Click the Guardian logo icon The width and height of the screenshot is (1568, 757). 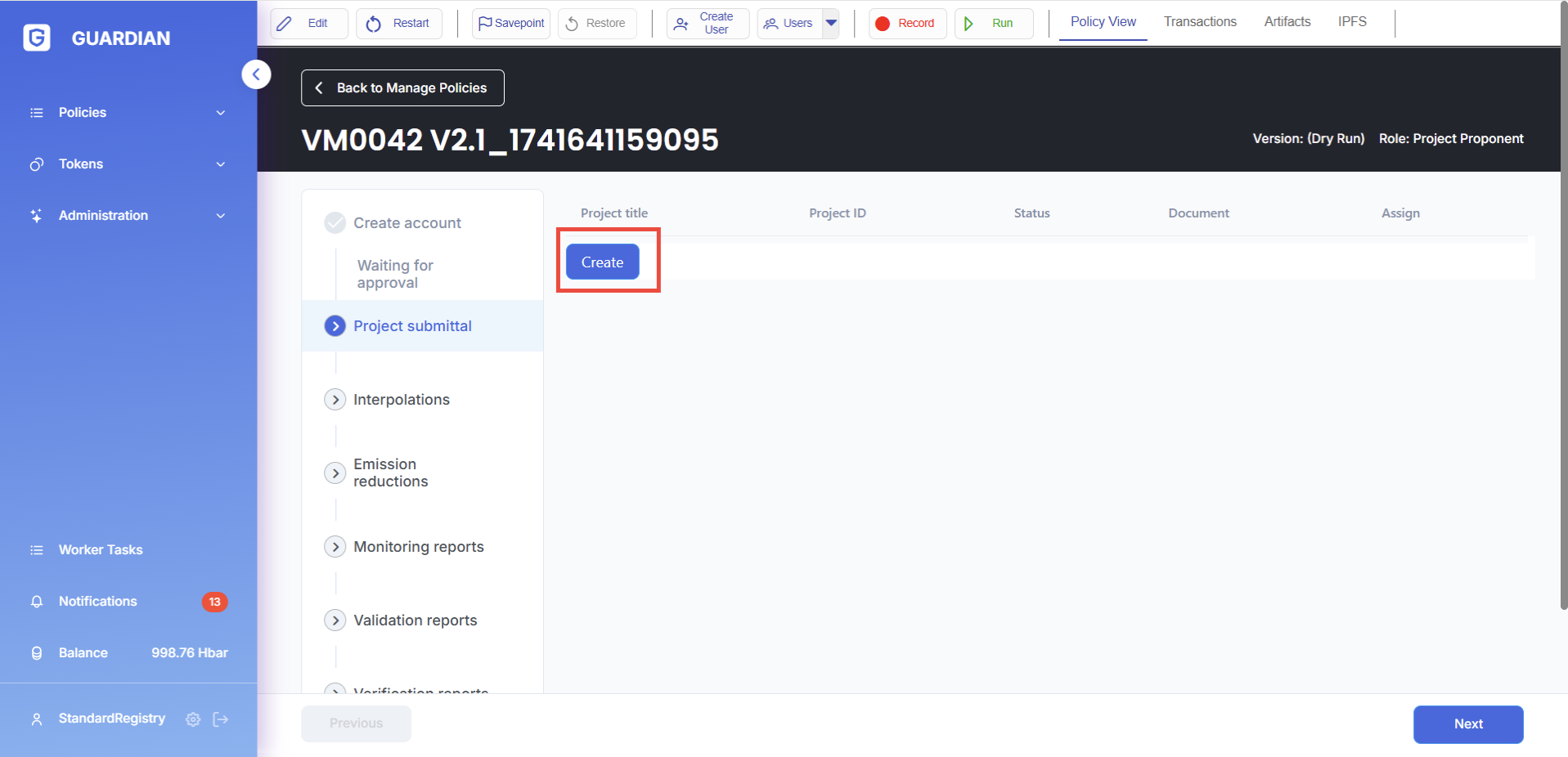[x=37, y=38]
